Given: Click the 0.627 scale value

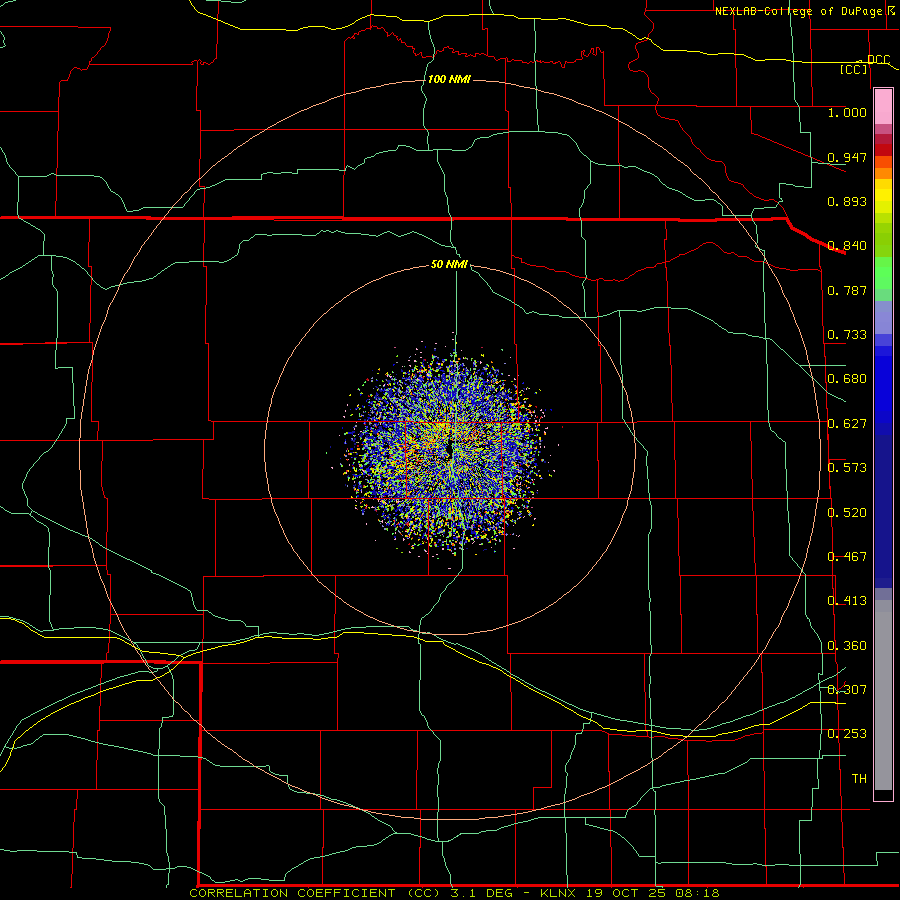Looking at the screenshot, I should tap(847, 424).
